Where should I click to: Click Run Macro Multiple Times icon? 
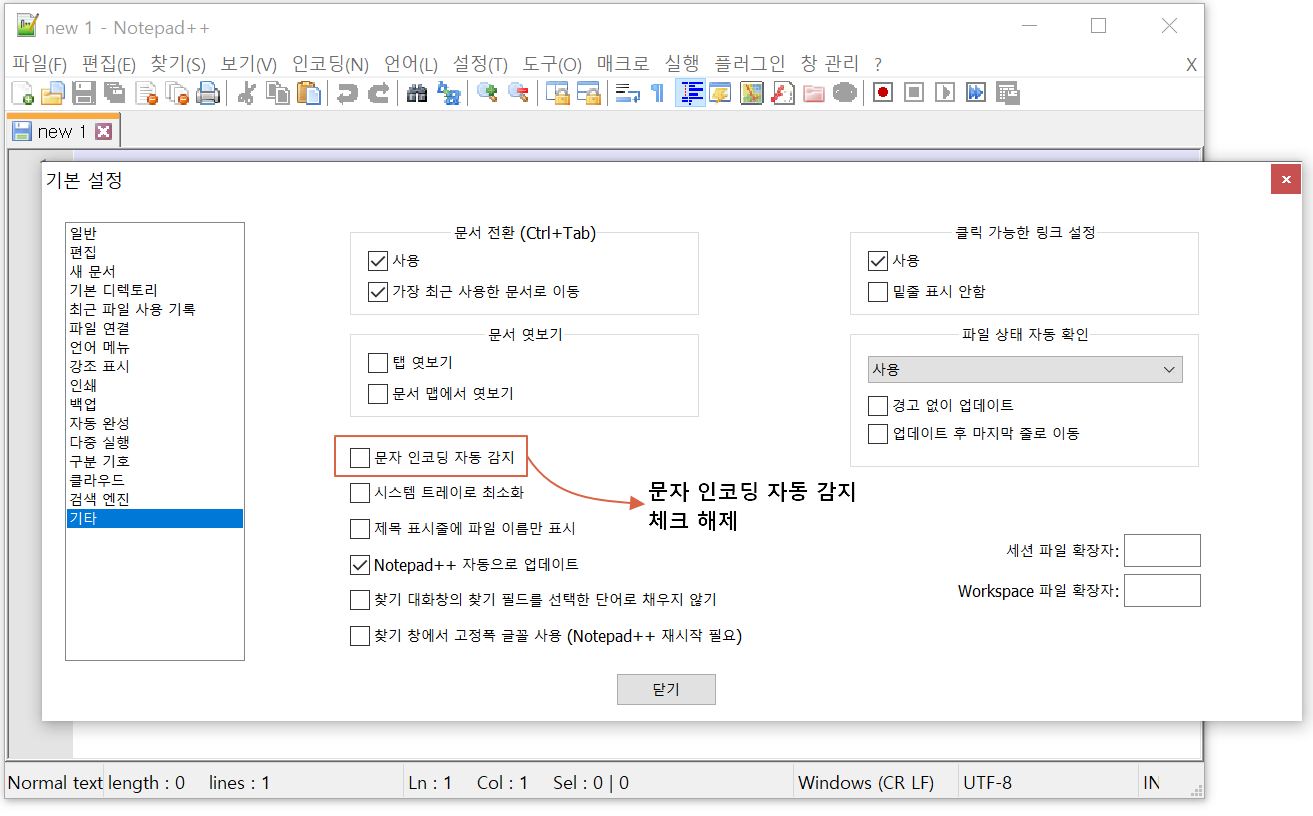click(x=975, y=94)
